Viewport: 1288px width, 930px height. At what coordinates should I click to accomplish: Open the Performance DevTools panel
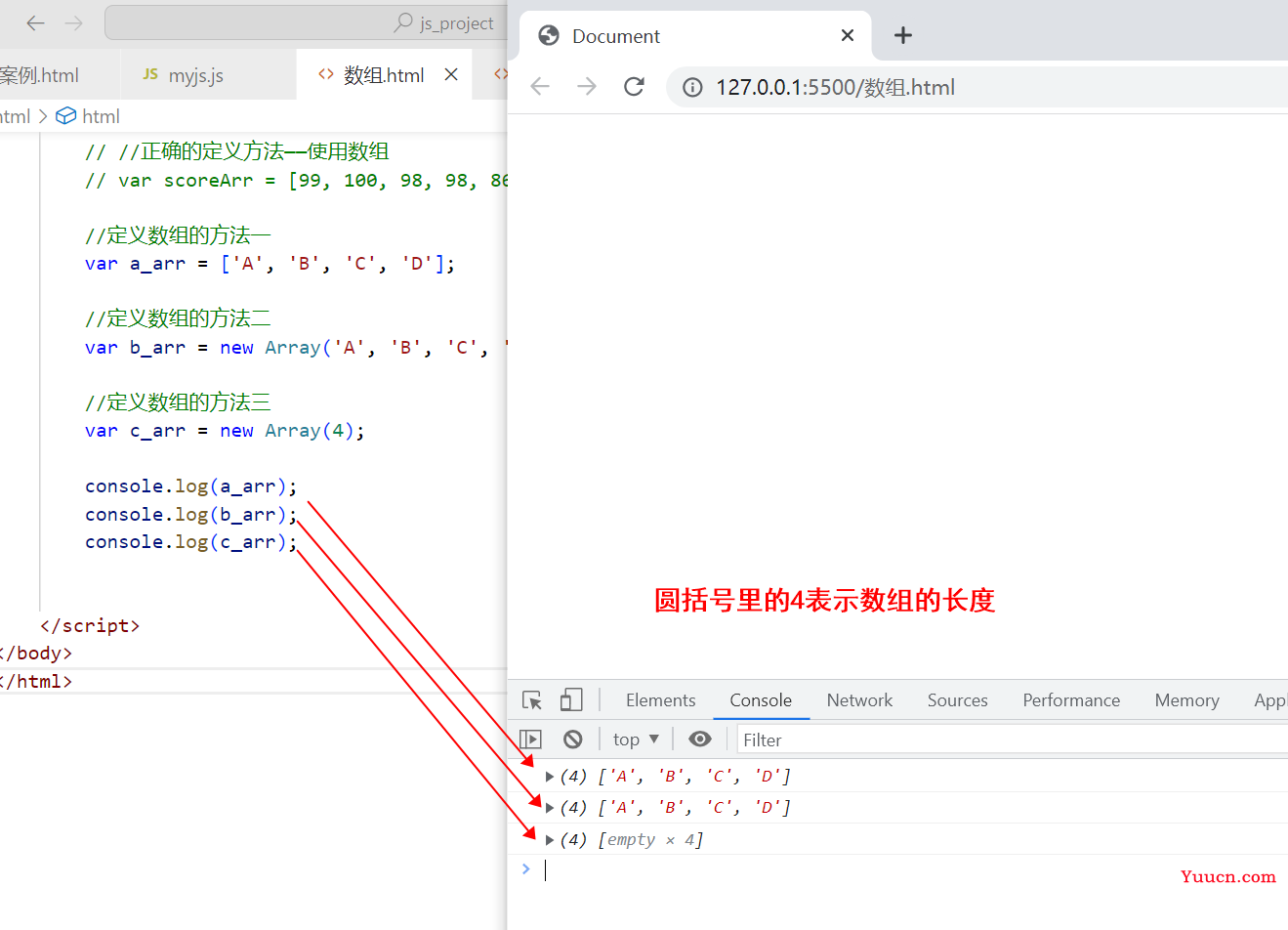tap(1071, 700)
